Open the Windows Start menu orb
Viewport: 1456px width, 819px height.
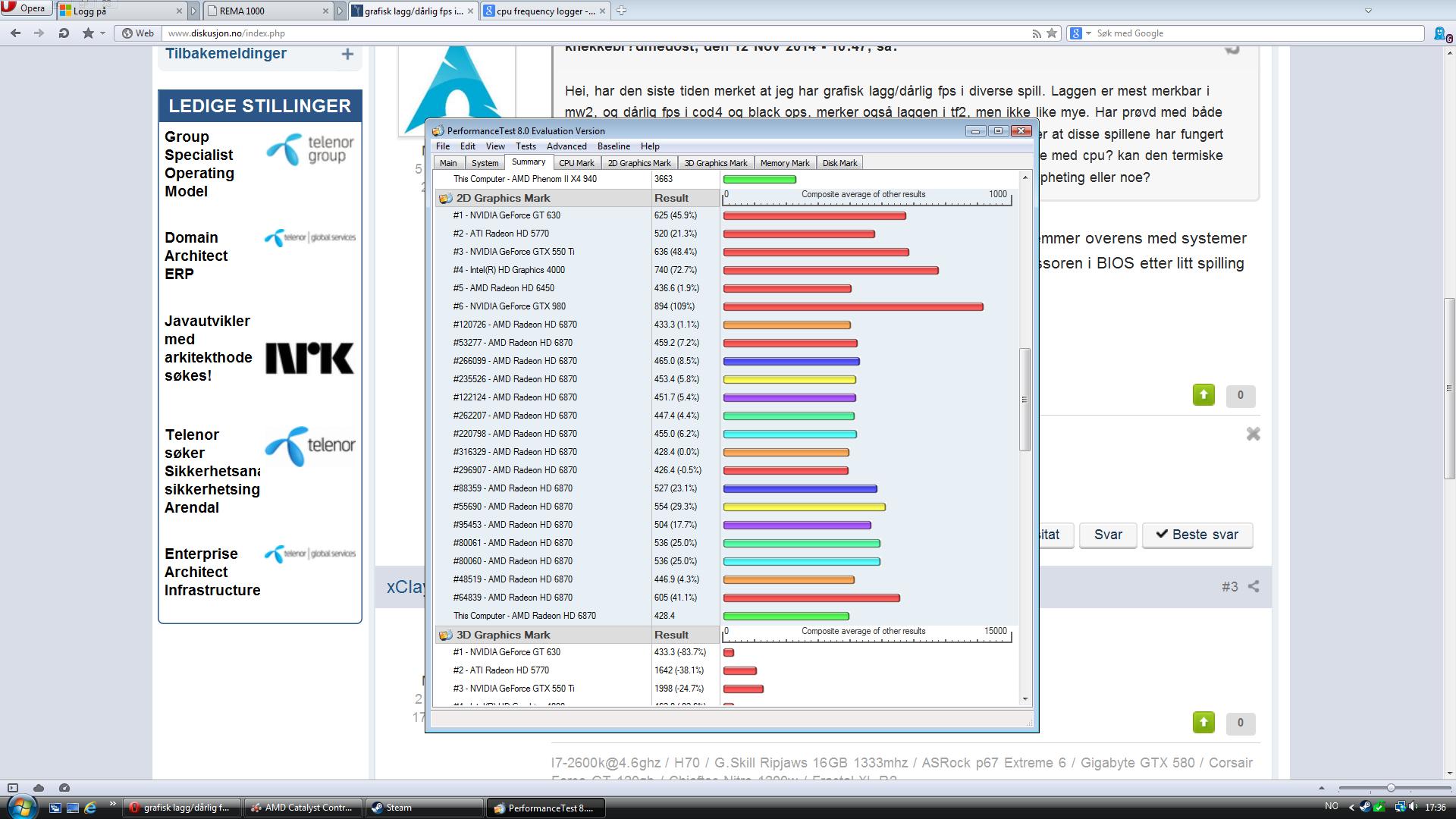(21, 806)
